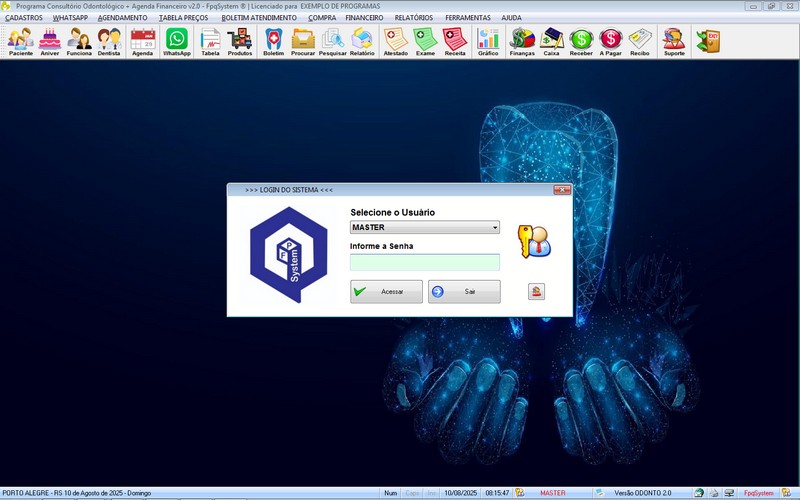
Task: Click the Informe a Senha password field
Action: (x=424, y=263)
